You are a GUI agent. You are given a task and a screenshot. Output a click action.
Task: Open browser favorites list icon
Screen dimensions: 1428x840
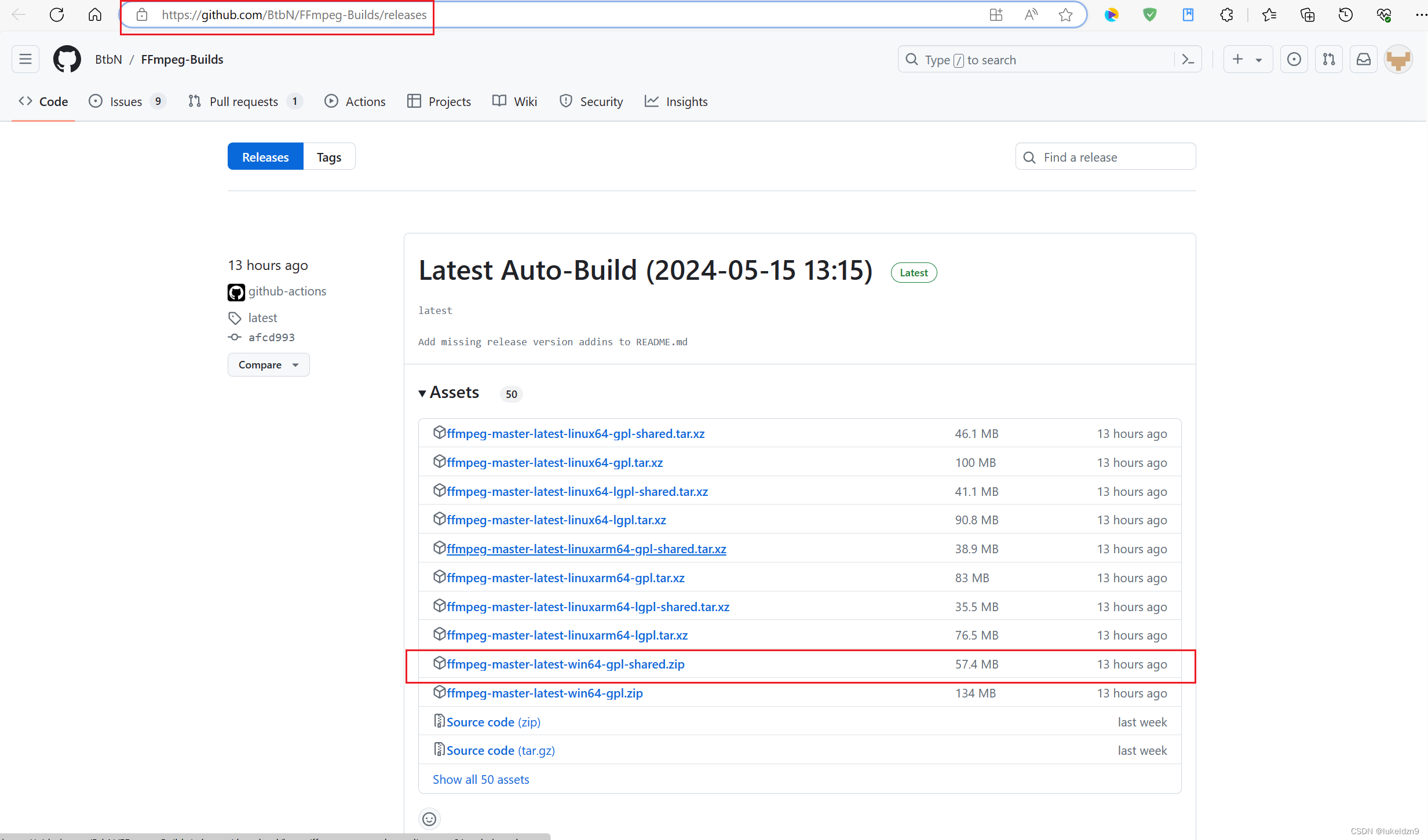pyautogui.click(x=1269, y=14)
